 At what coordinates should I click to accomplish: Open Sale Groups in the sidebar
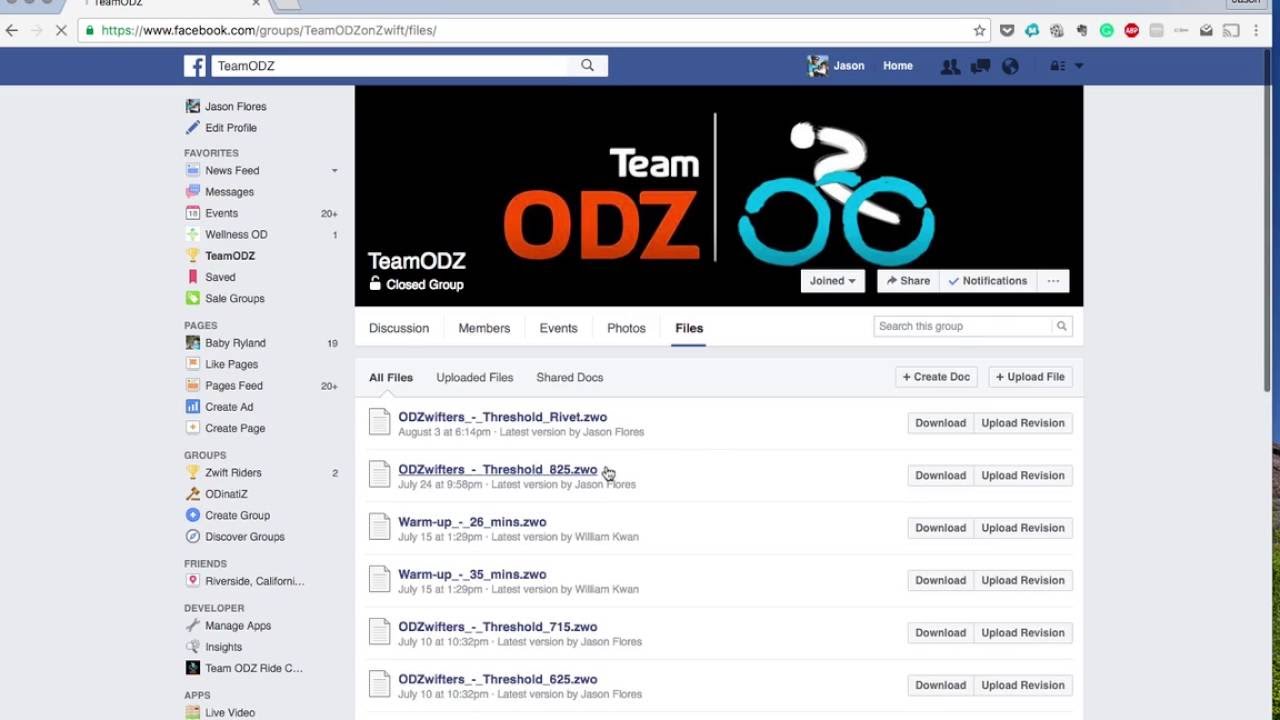click(x=225, y=298)
